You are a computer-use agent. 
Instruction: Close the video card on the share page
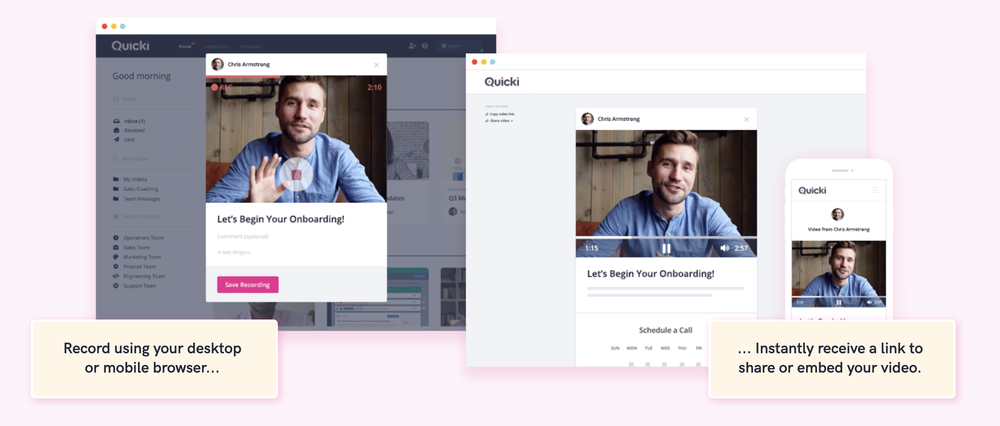[747, 119]
